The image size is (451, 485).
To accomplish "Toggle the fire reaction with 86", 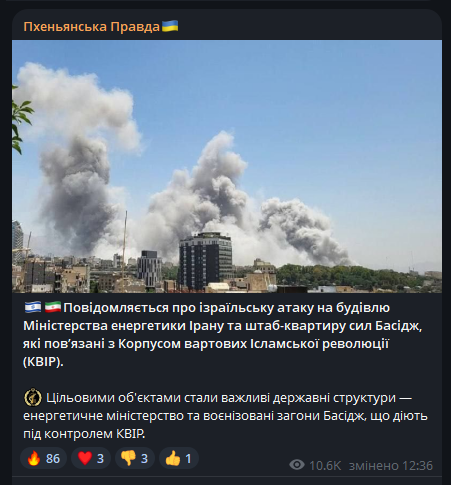I will click(x=44, y=458).
